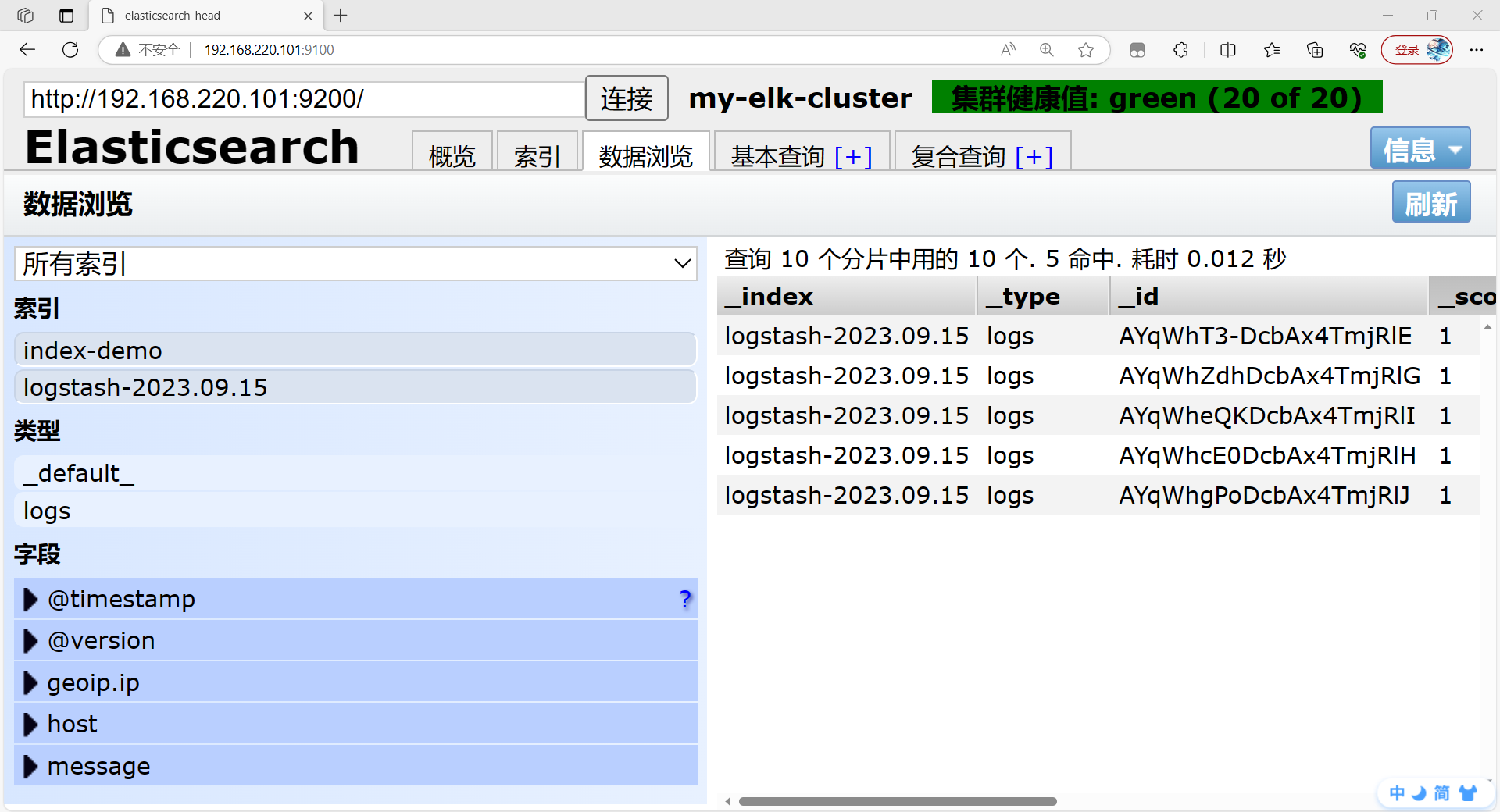Image resolution: width=1500 pixels, height=812 pixels.
Task: Open the not-secure warning icon in address bar
Action: coord(123,50)
